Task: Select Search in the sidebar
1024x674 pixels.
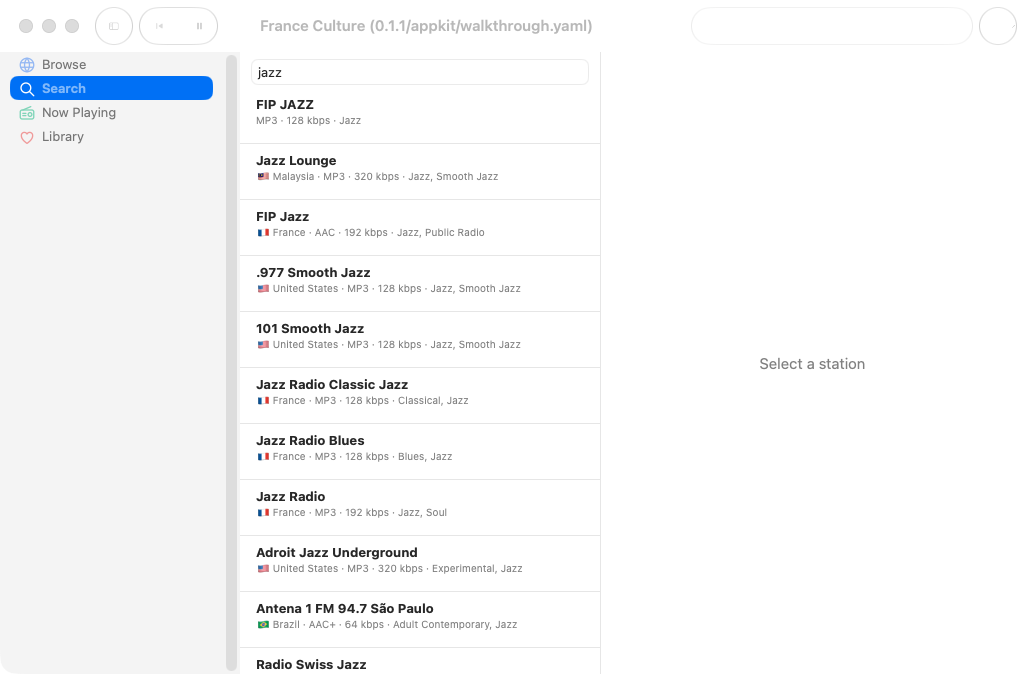Action: [111, 88]
